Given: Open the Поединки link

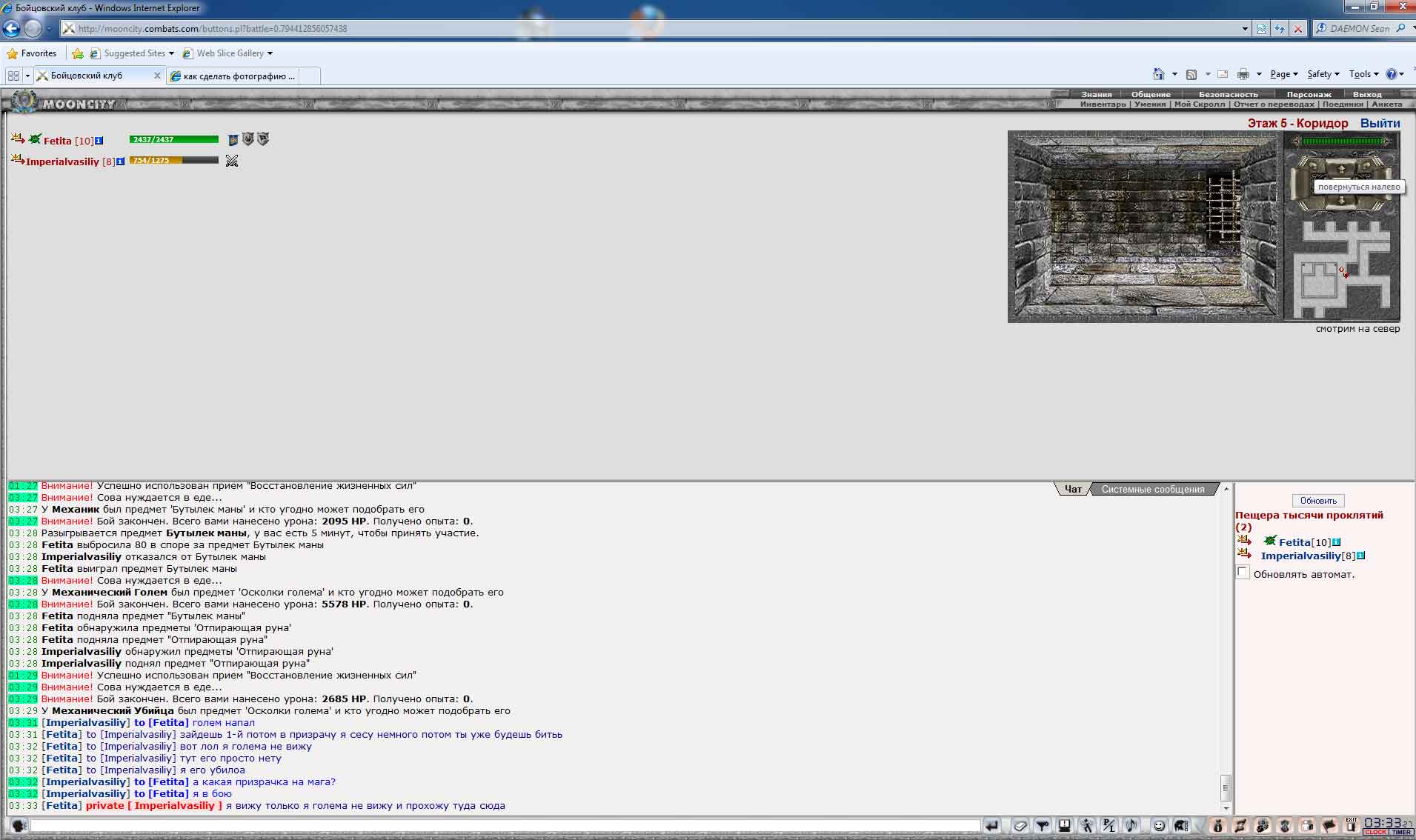Looking at the screenshot, I should point(1342,104).
